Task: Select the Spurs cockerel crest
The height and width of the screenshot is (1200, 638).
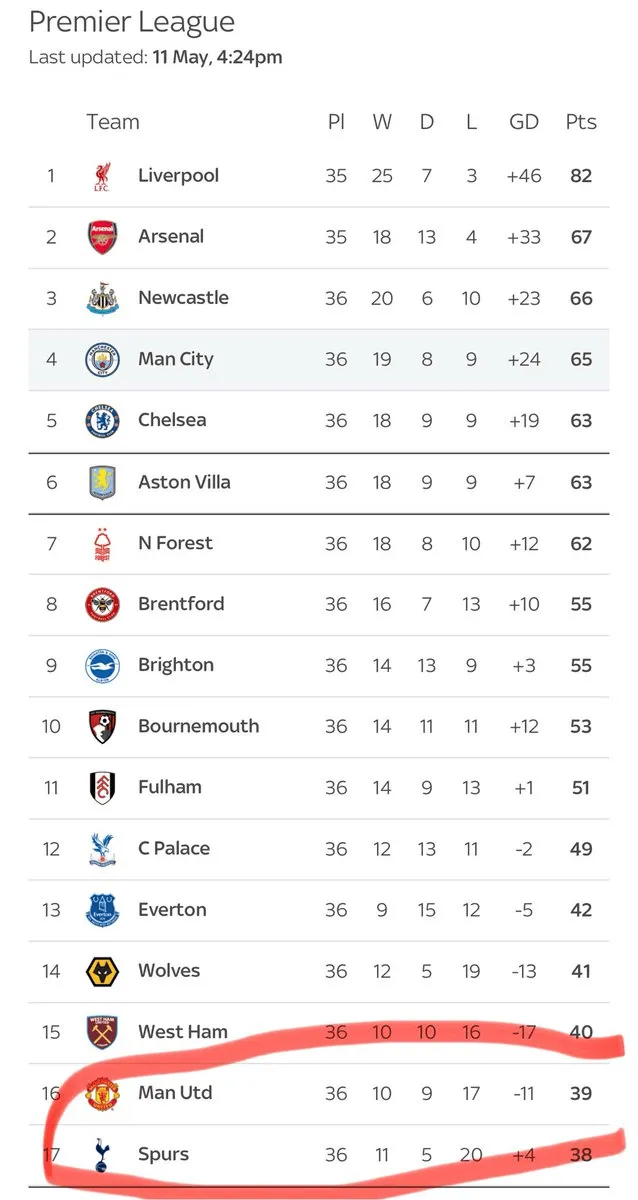Action: click(102, 1154)
